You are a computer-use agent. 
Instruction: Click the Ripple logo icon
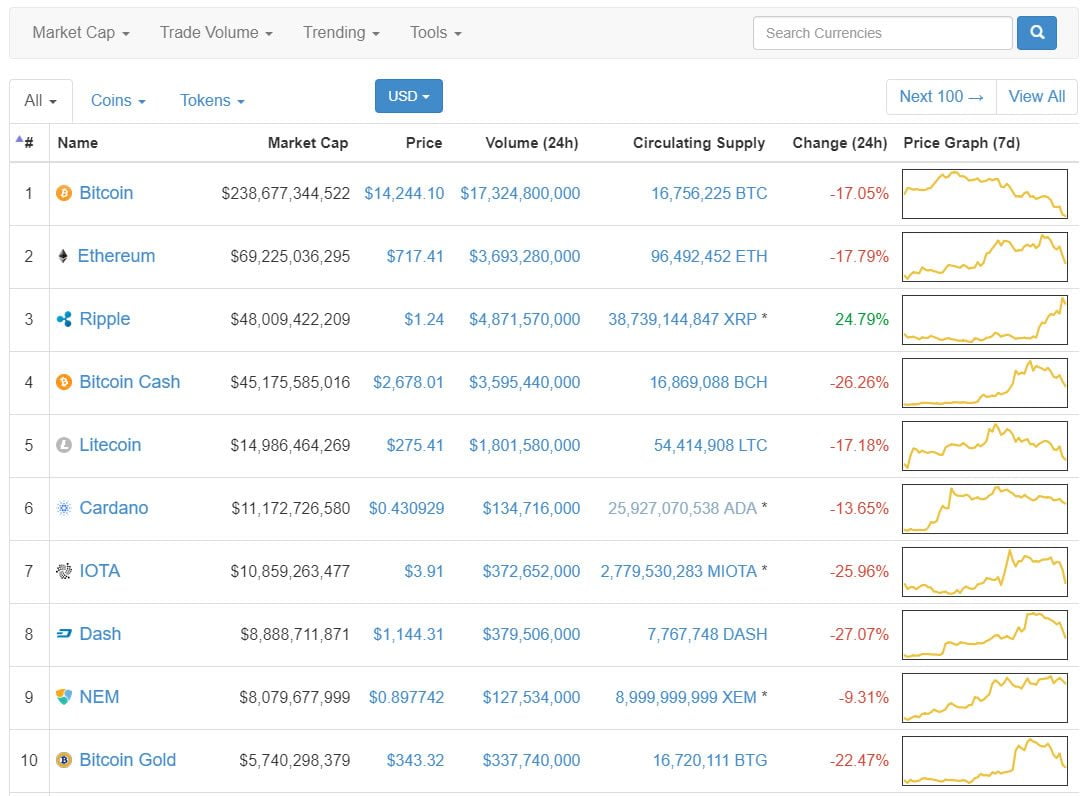(64, 320)
